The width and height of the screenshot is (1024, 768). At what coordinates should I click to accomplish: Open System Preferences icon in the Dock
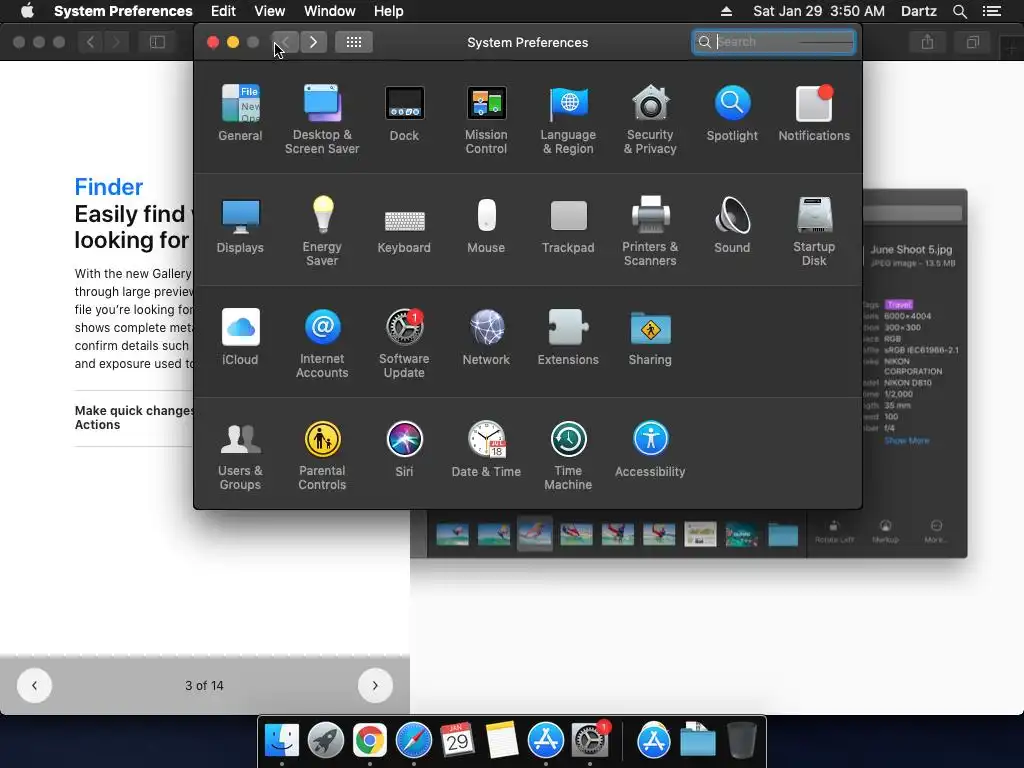point(590,741)
